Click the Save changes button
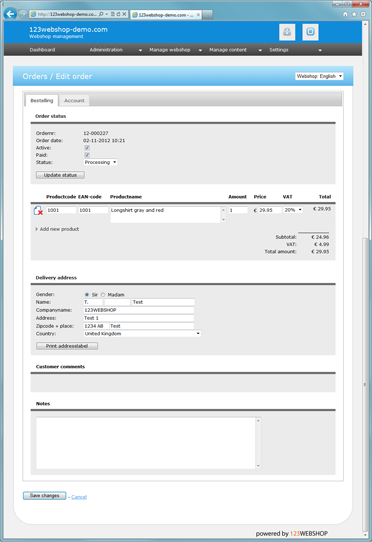 45,496
